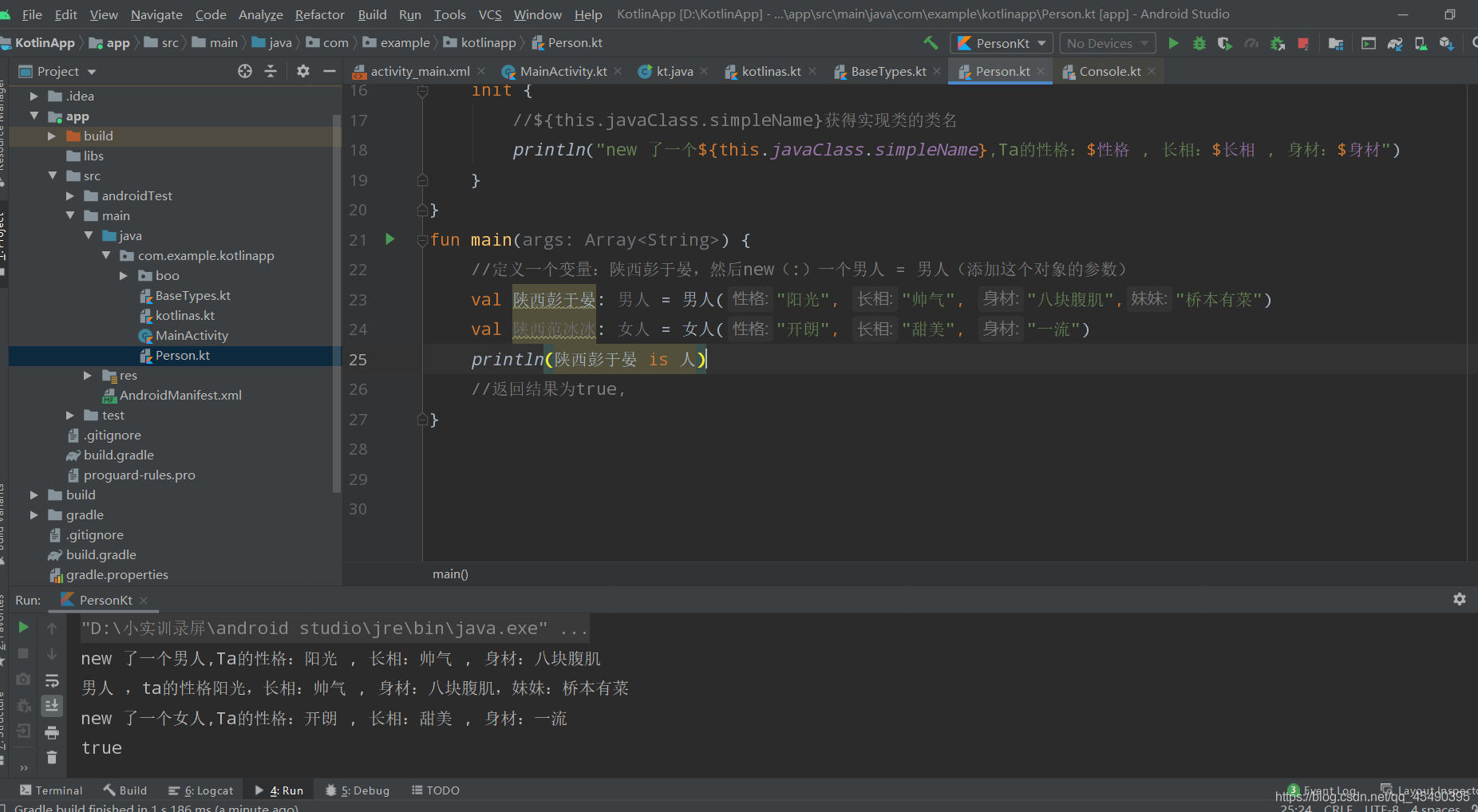Open the AVD Manager icon
The height and width of the screenshot is (812, 1478).
click(x=1421, y=43)
